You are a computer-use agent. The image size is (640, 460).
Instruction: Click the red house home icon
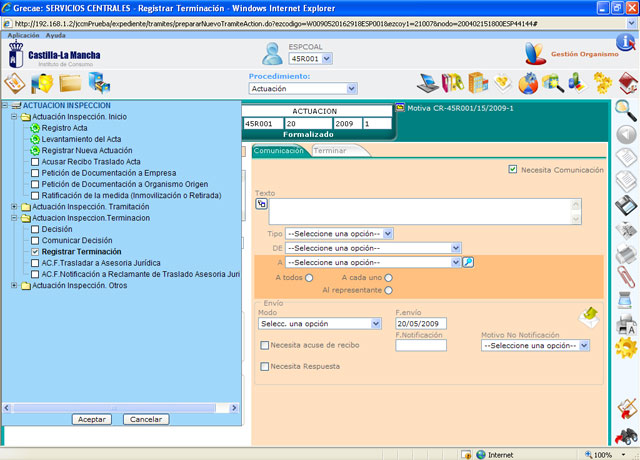click(628, 83)
